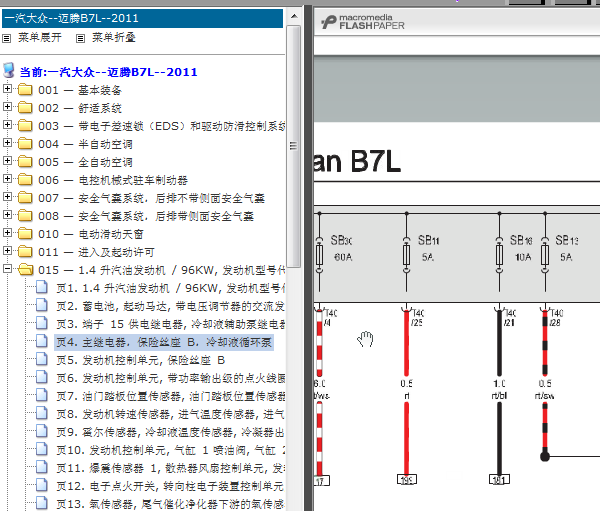Click the 005 全自动空调 folder icon
The image size is (600, 511).
point(25,162)
